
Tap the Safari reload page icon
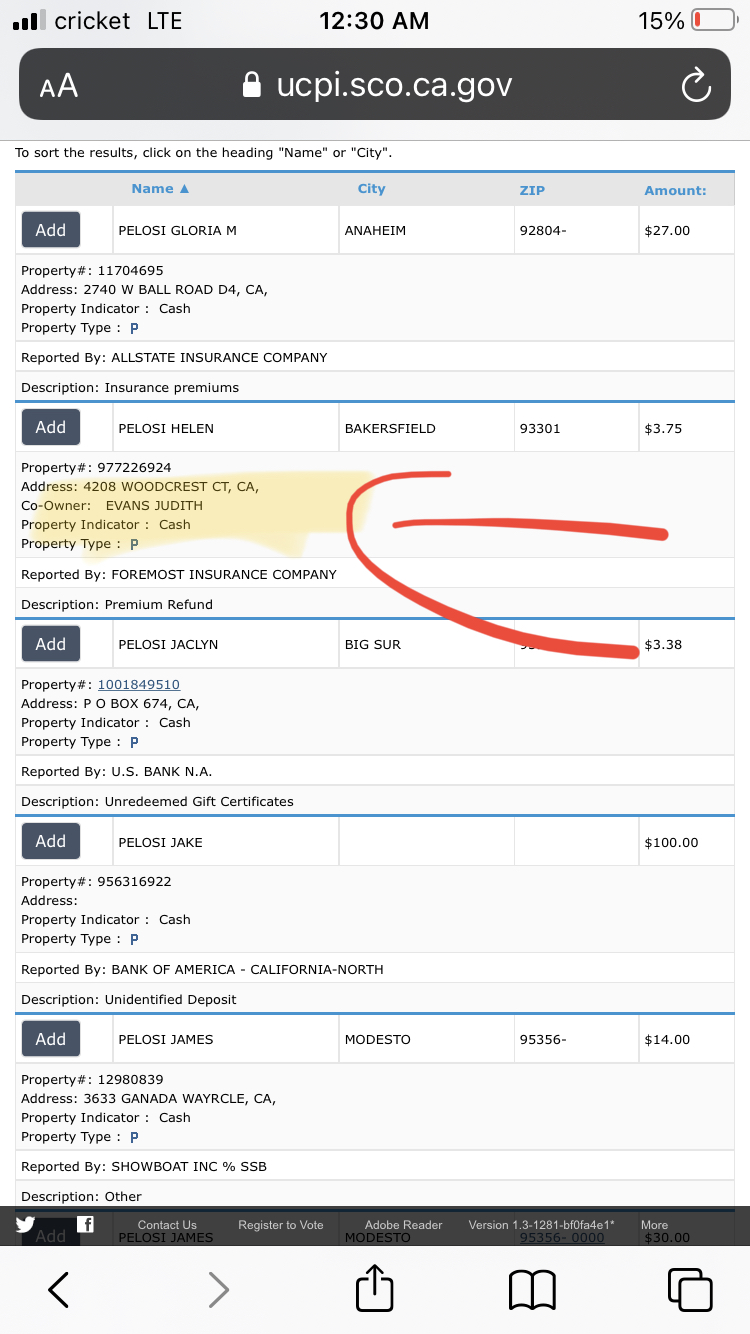pos(695,87)
